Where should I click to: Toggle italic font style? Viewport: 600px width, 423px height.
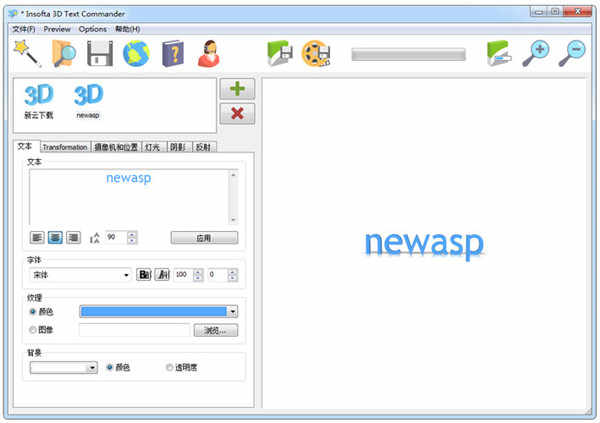(162, 274)
